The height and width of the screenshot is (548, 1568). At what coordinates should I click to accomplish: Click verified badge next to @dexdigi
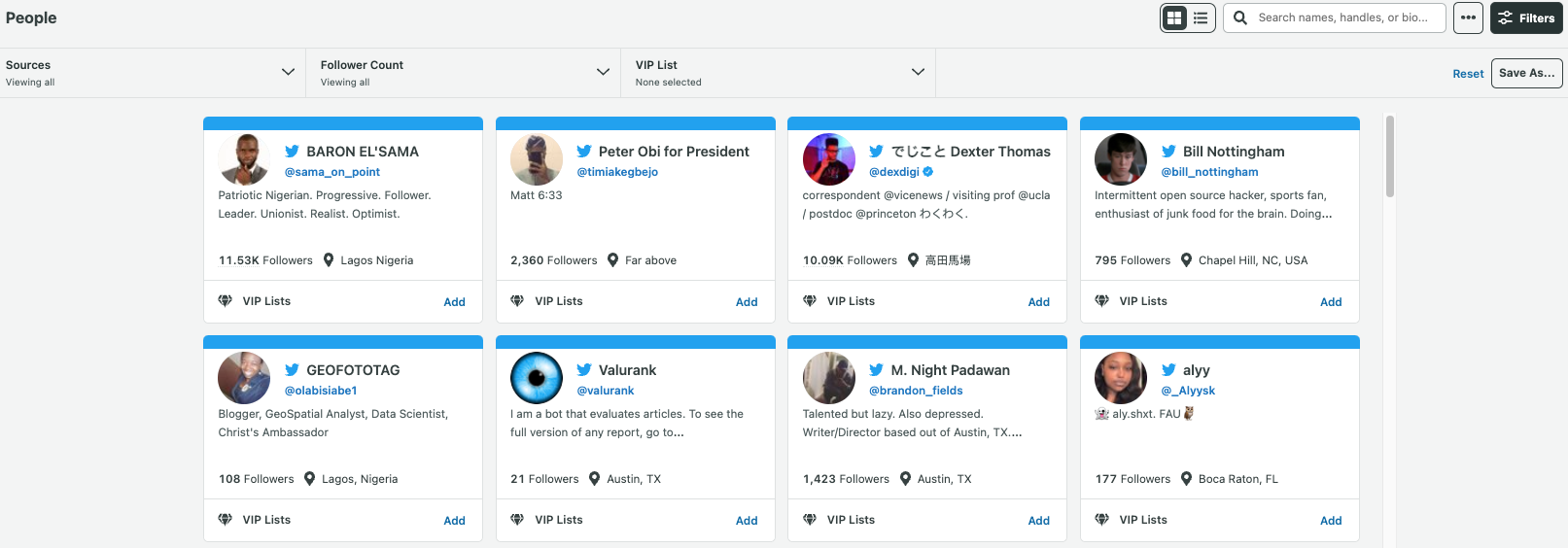click(x=928, y=172)
